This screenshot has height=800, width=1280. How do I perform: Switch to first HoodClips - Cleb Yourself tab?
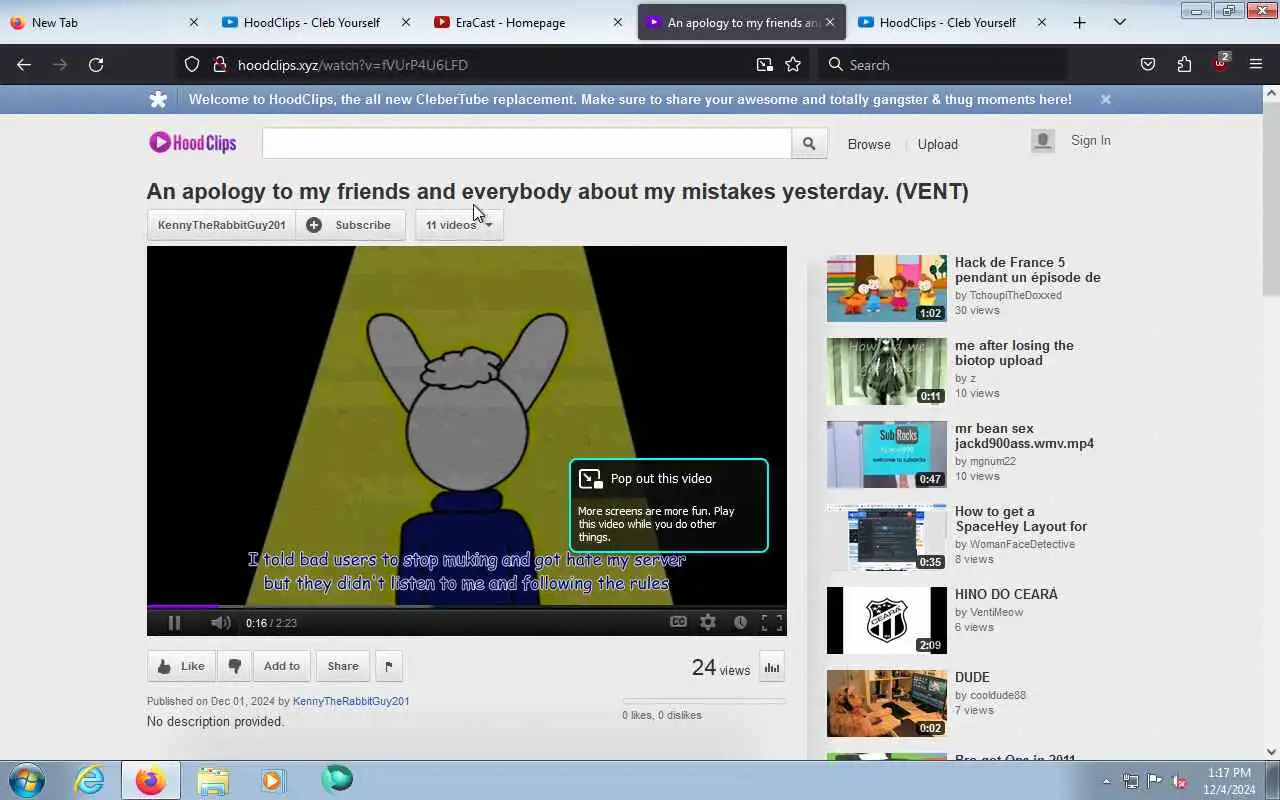(x=318, y=22)
